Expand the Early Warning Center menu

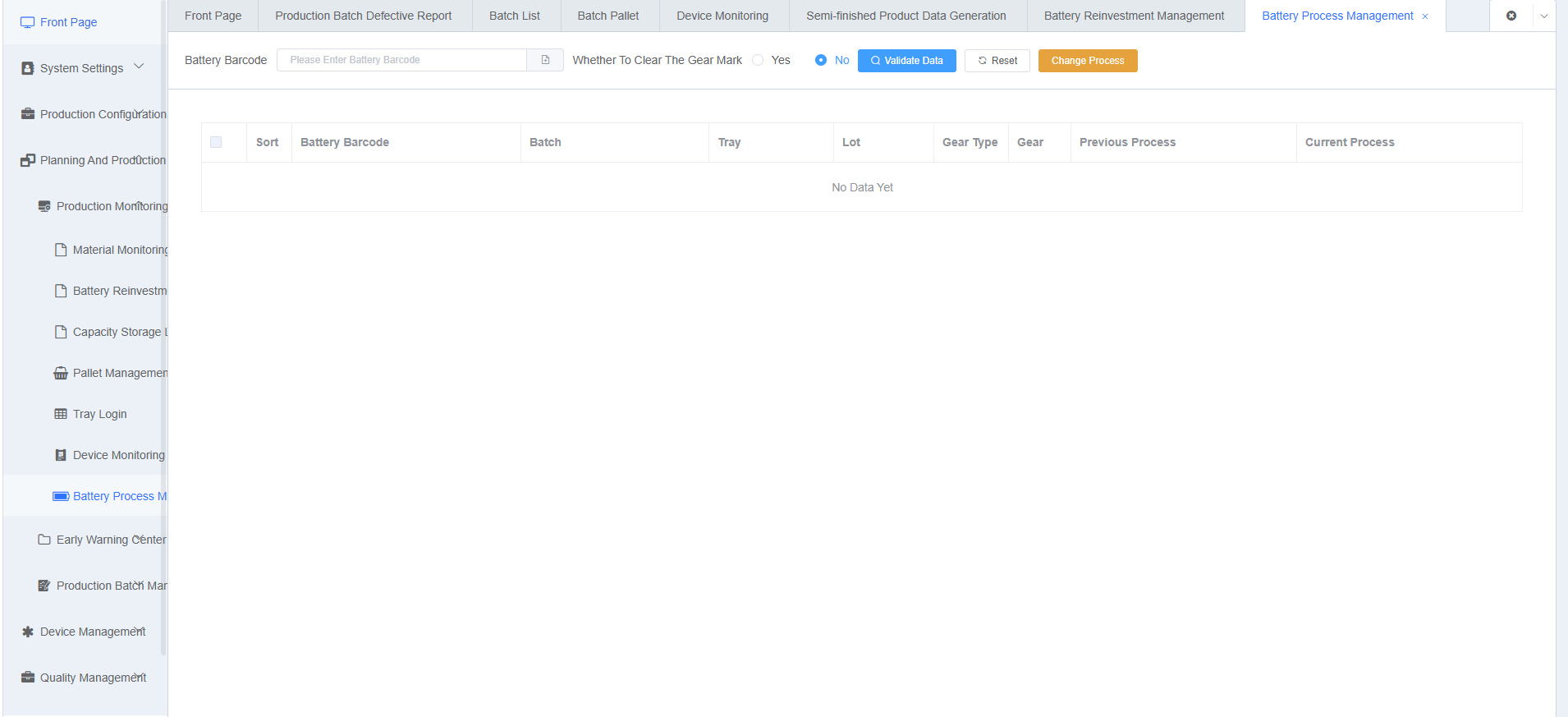(x=139, y=538)
